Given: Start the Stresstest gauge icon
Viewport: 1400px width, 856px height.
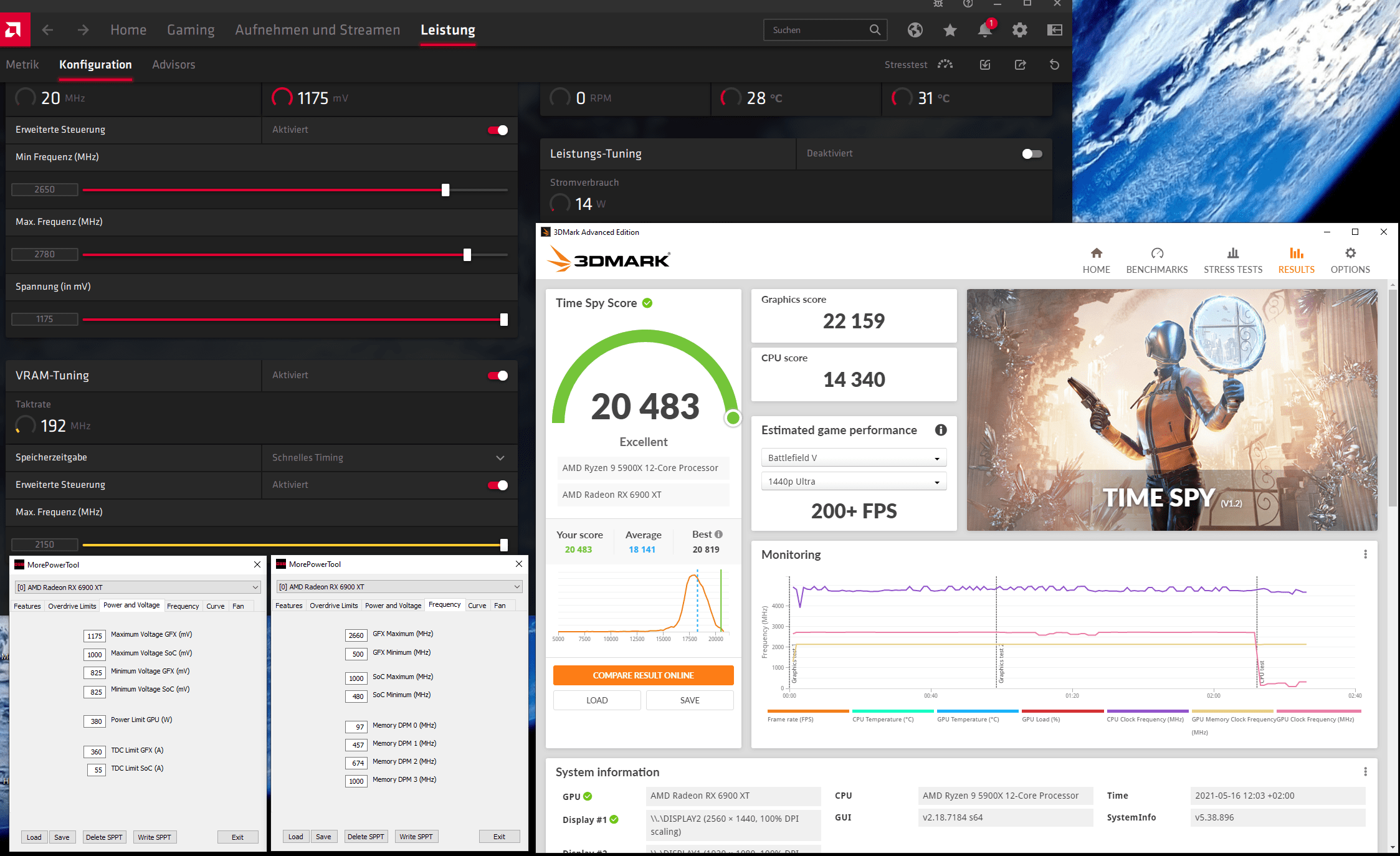Looking at the screenshot, I should click(945, 64).
